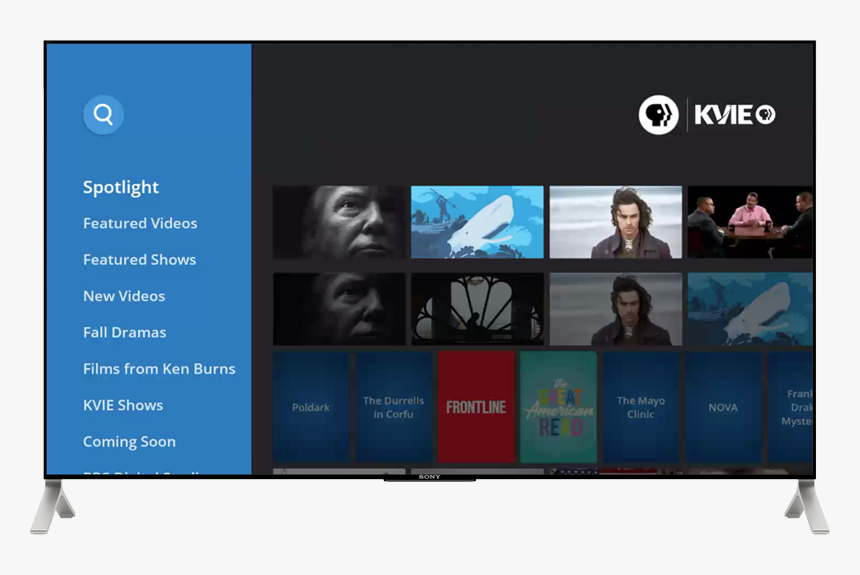
Task: Open Fall Dramas section
Action: point(125,332)
